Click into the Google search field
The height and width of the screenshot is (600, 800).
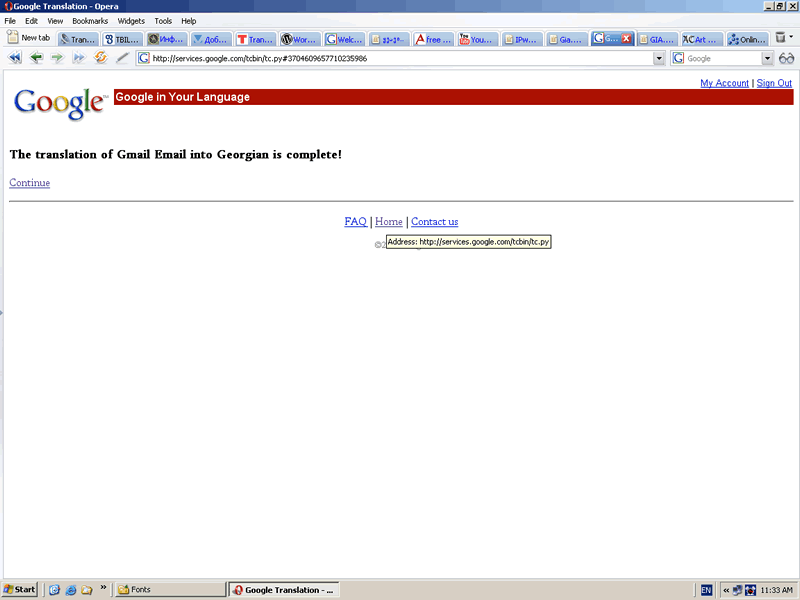coord(722,58)
